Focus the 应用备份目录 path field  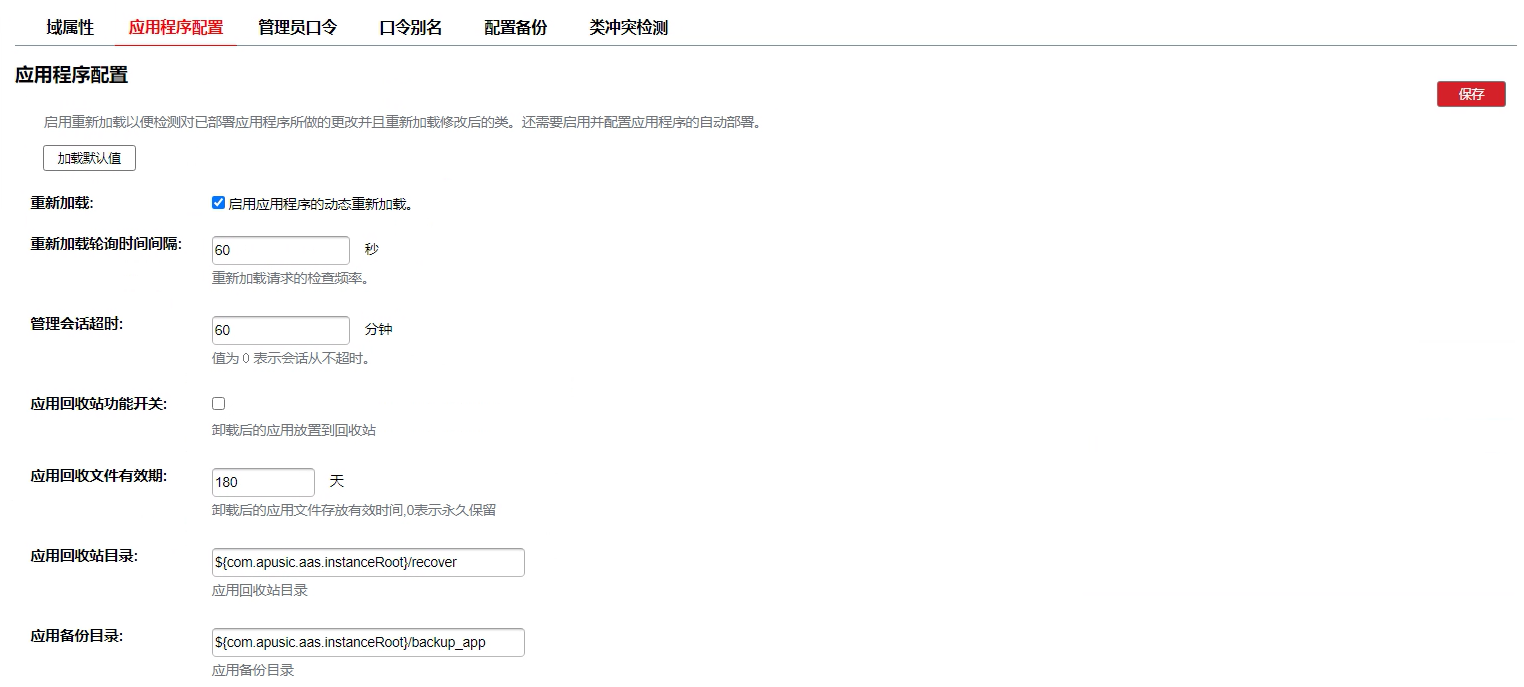tap(368, 642)
